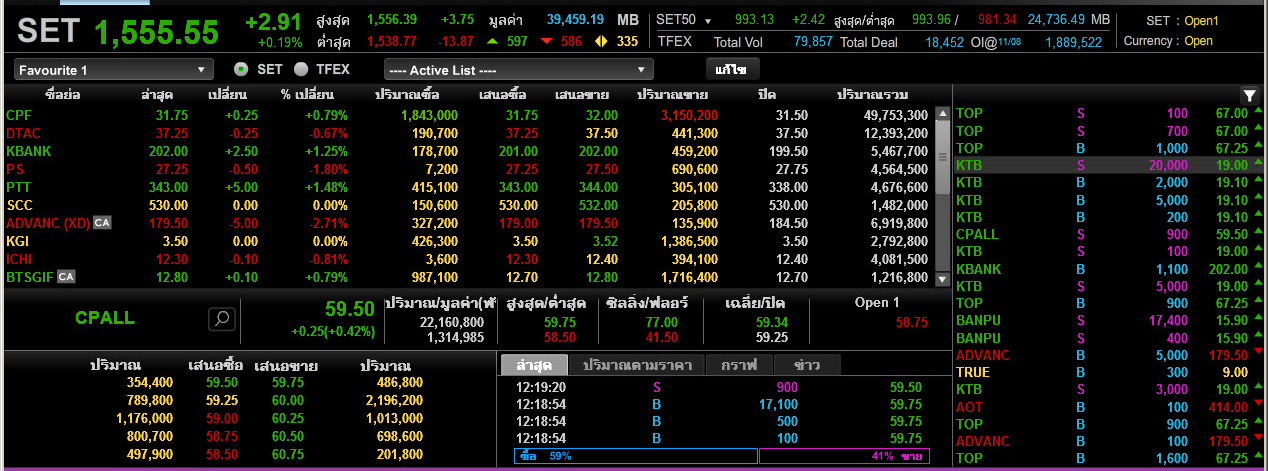Screen dimensions: 1268x471
Task: Click the SET : Open1 market status
Action: [1182, 21]
